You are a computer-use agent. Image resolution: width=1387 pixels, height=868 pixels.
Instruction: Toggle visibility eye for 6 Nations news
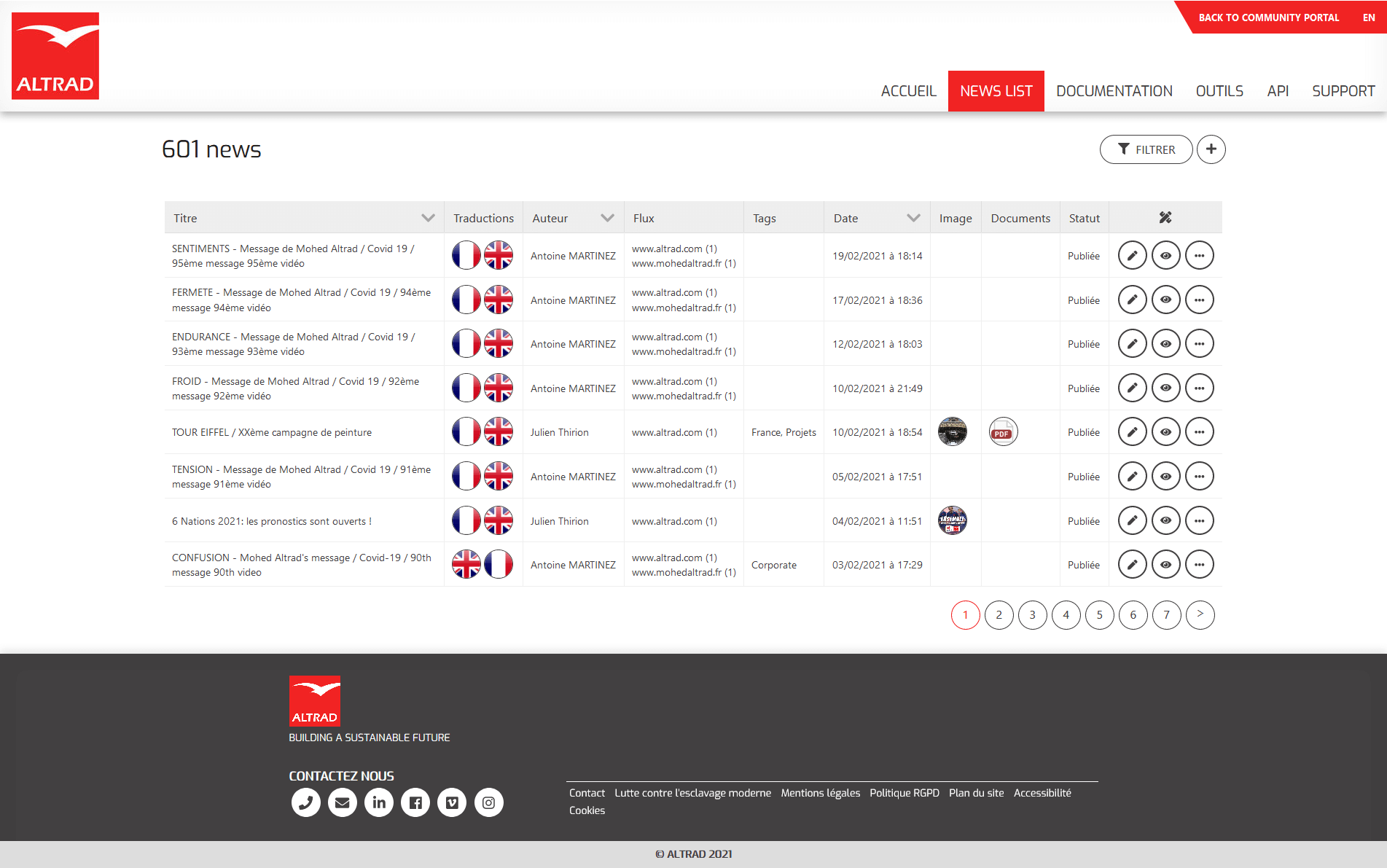(x=1165, y=520)
